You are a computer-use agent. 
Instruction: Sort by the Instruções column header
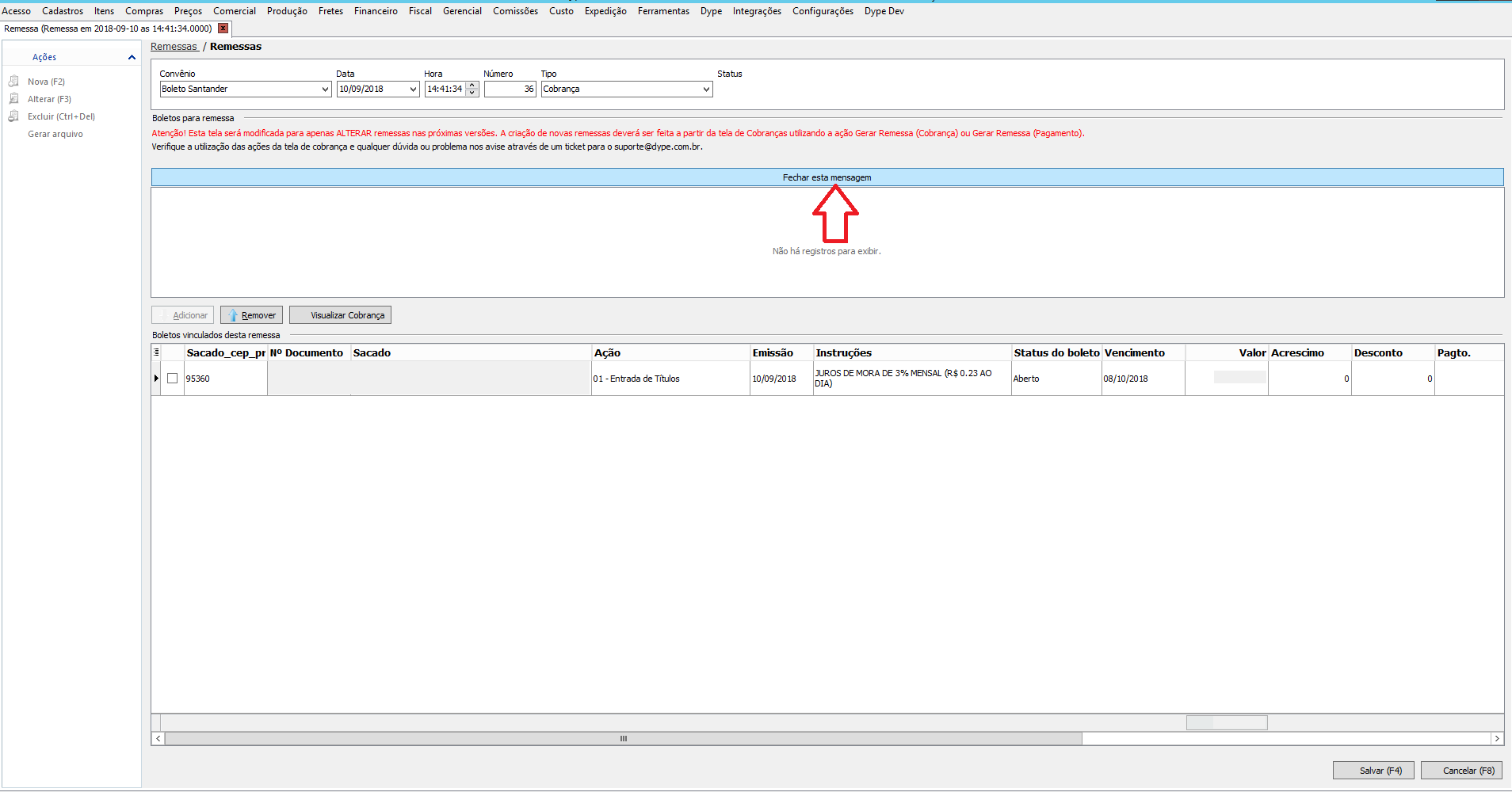912,352
